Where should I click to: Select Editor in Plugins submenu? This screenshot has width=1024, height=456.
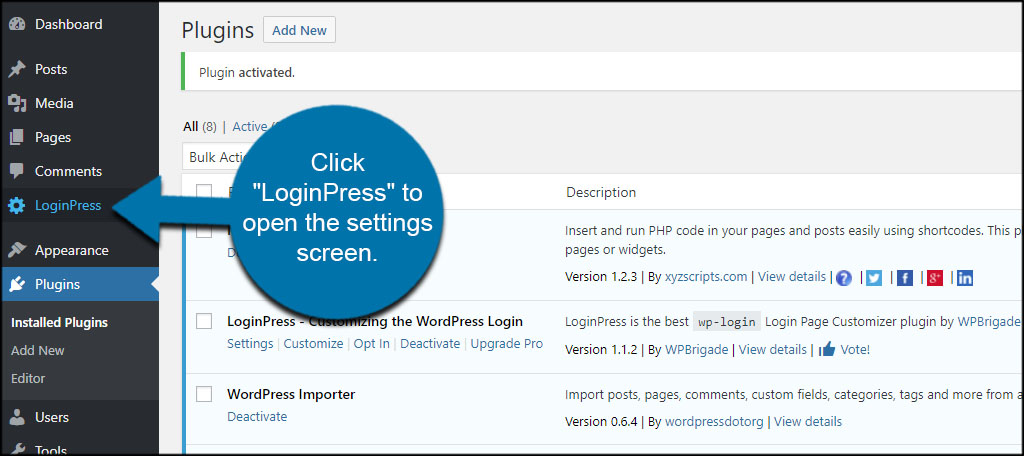click(28, 378)
